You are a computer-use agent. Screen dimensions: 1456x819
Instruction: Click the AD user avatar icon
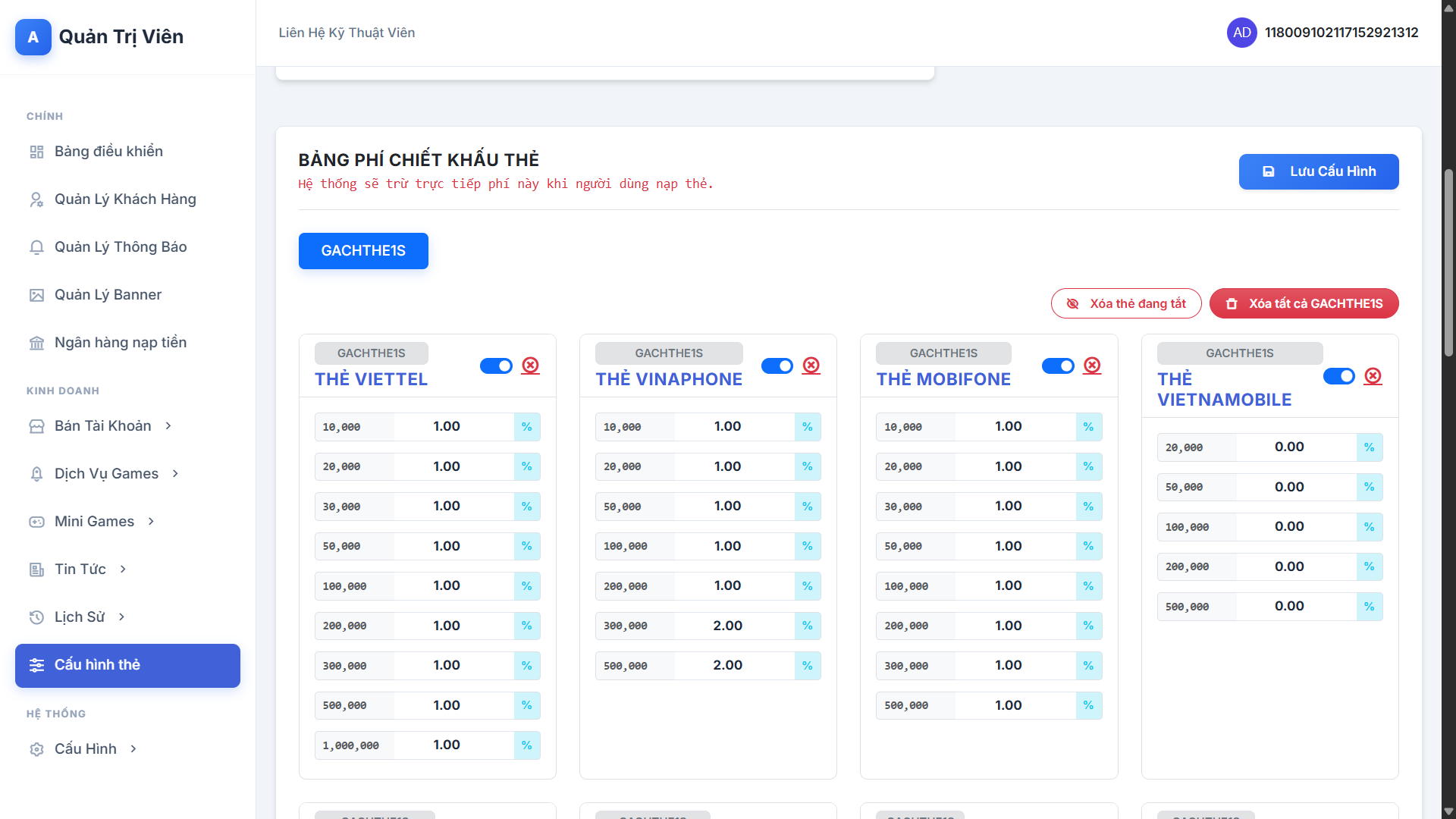click(x=1241, y=33)
